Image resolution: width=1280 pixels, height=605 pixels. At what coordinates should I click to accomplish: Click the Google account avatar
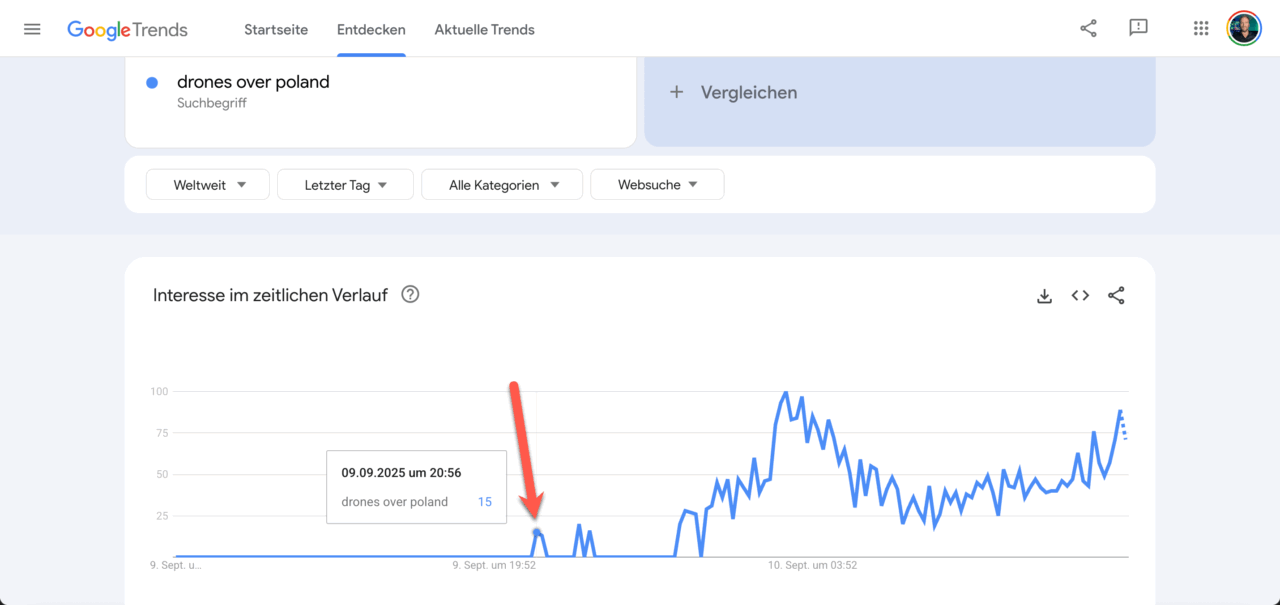tap(1244, 28)
